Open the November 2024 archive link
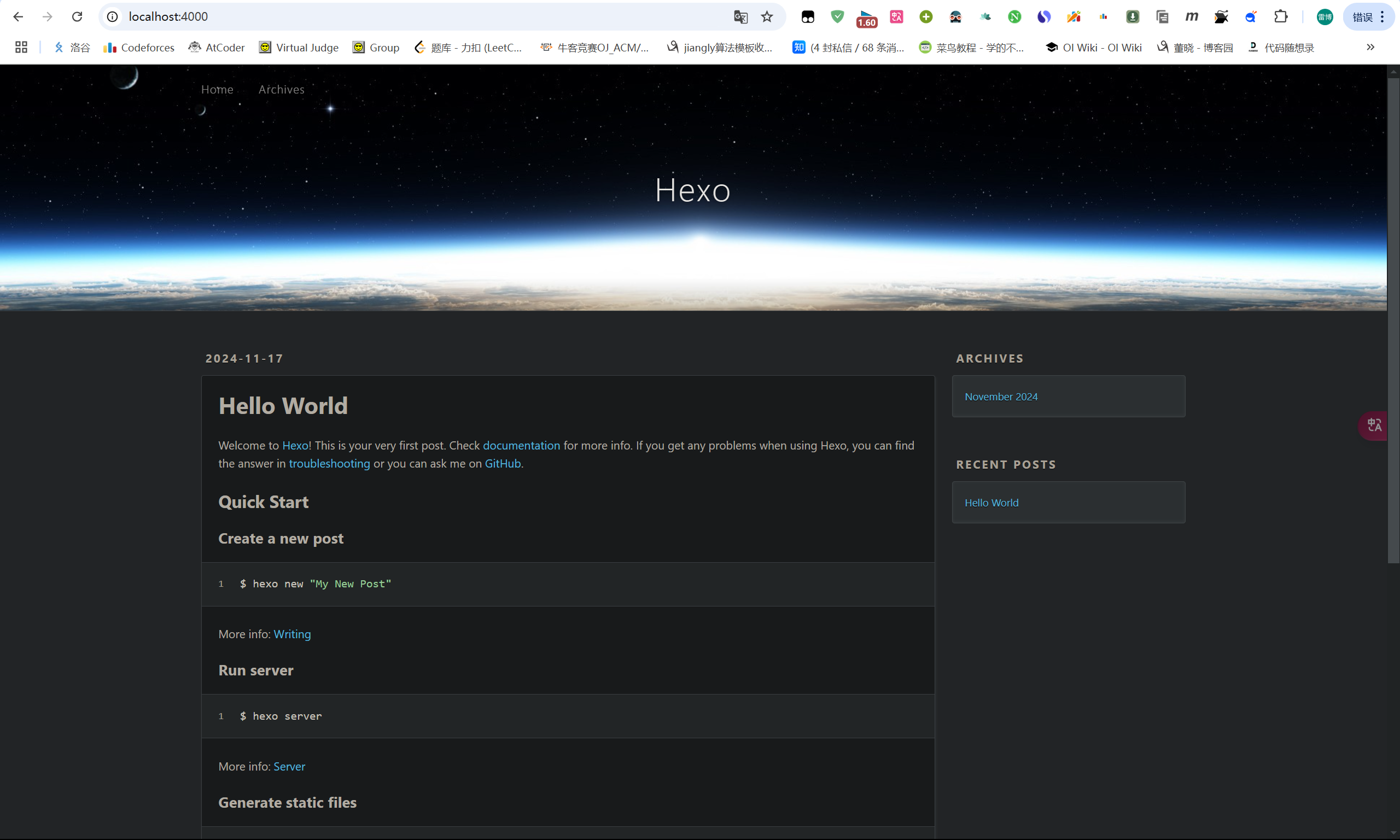 click(x=1000, y=397)
